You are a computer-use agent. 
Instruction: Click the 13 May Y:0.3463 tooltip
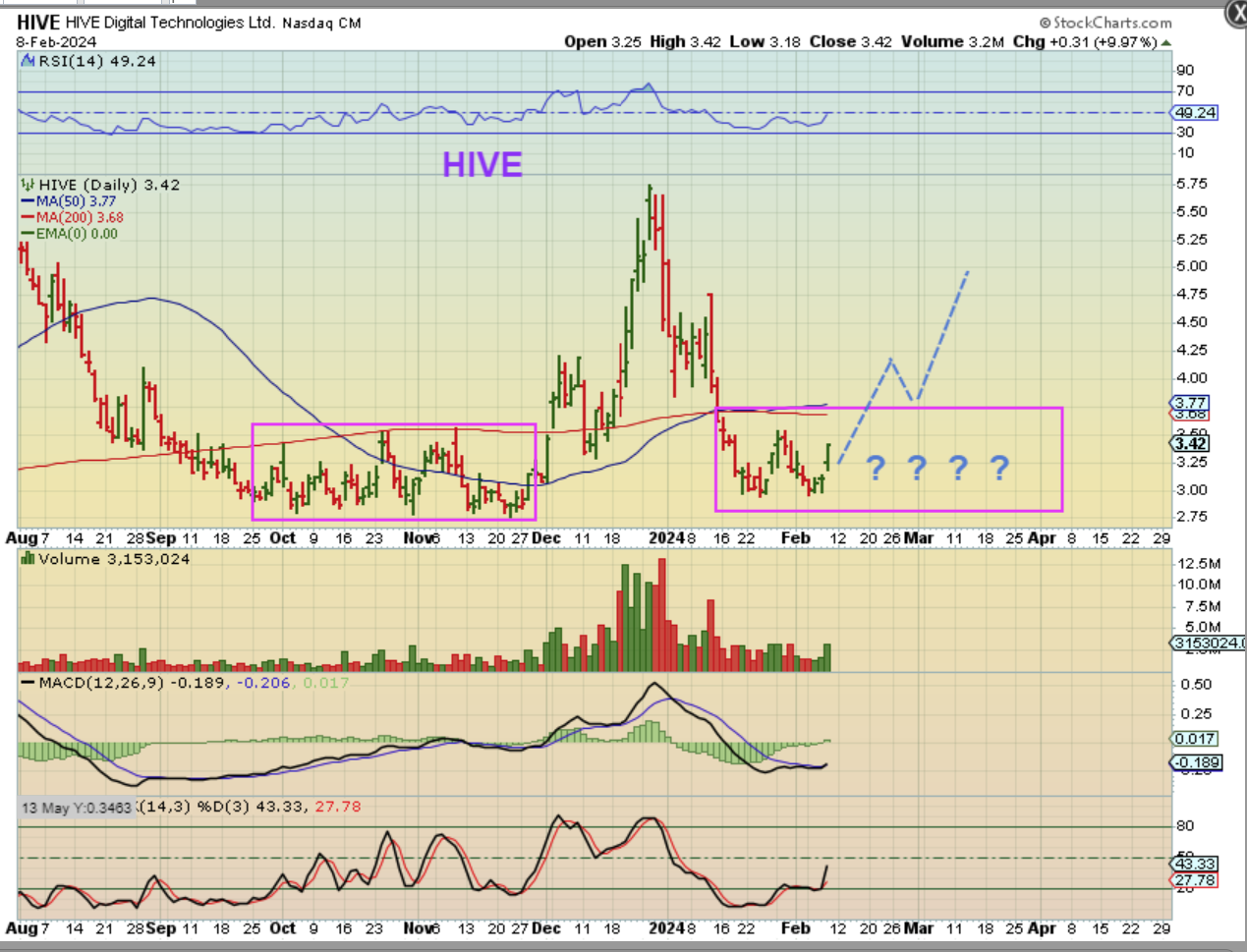point(76,808)
